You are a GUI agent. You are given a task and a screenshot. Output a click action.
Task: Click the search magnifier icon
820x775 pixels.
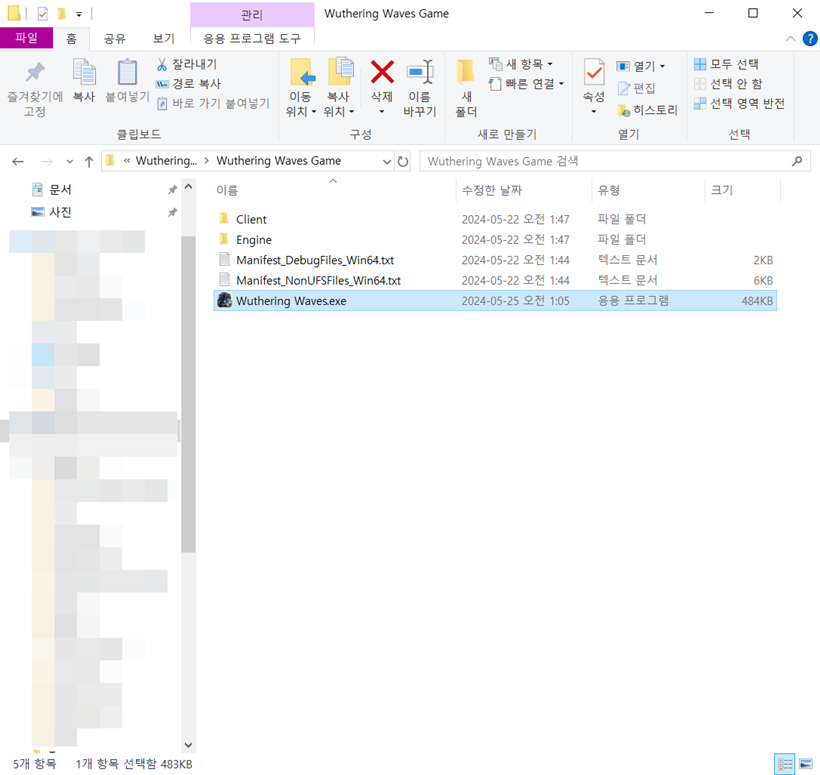pyautogui.click(x=797, y=161)
